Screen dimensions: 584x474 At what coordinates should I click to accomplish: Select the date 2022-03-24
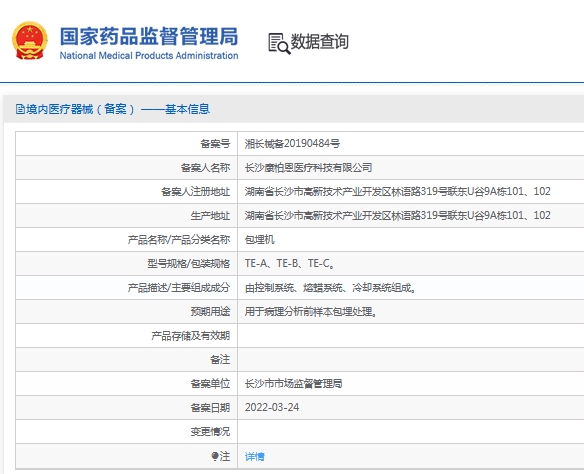pyautogui.click(x=272, y=407)
